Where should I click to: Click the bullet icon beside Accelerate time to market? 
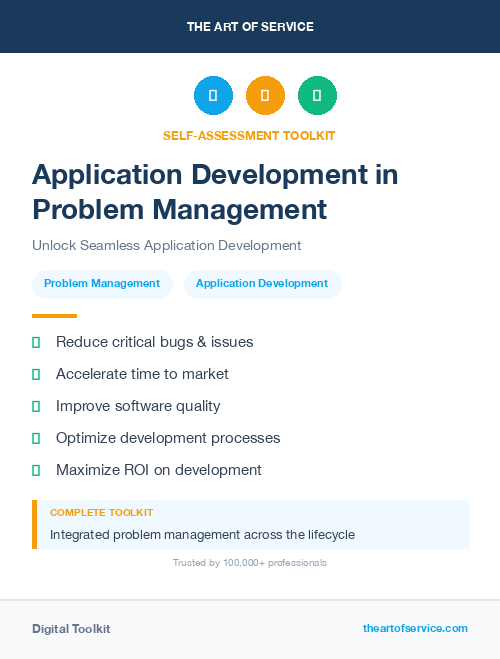pos(36,374)
